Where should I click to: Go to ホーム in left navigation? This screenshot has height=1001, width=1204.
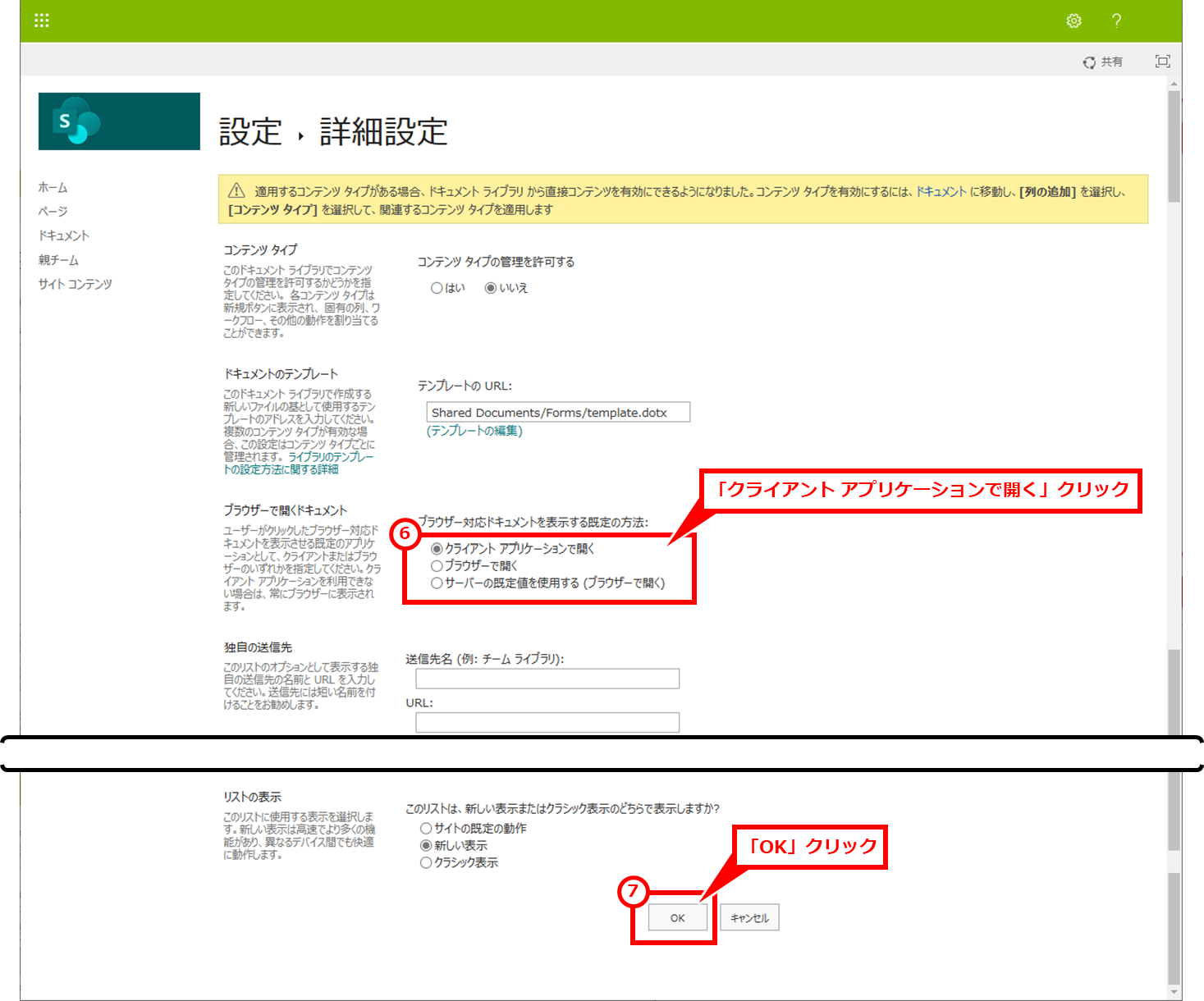tap(53, 187)
